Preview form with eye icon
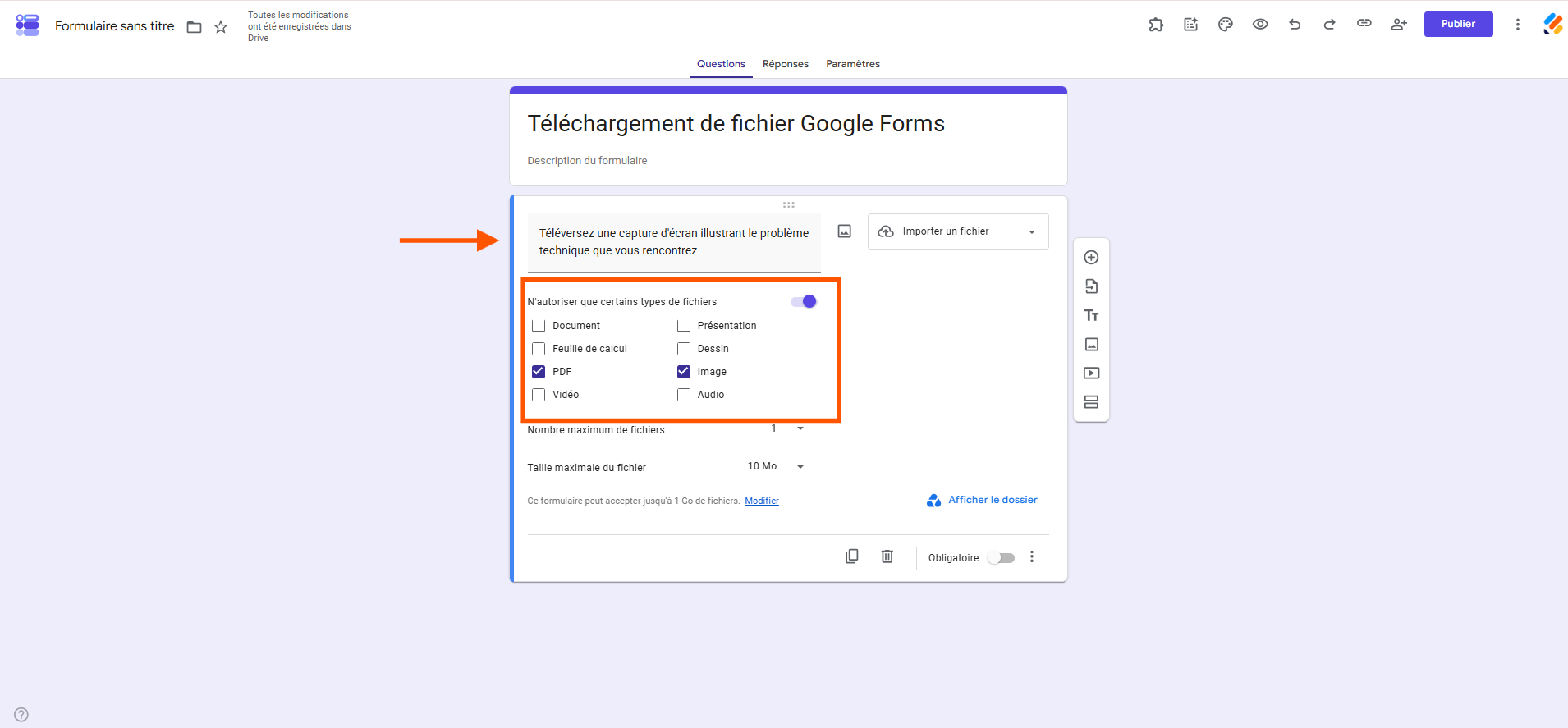This screenshot has height=728, width=1568. pos(1260,25)
